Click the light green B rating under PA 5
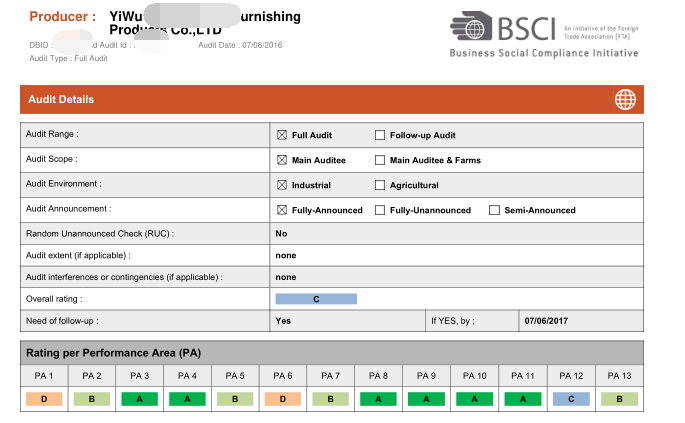The image size is (685, 423). pyautogui.click(x=235, y=399)
